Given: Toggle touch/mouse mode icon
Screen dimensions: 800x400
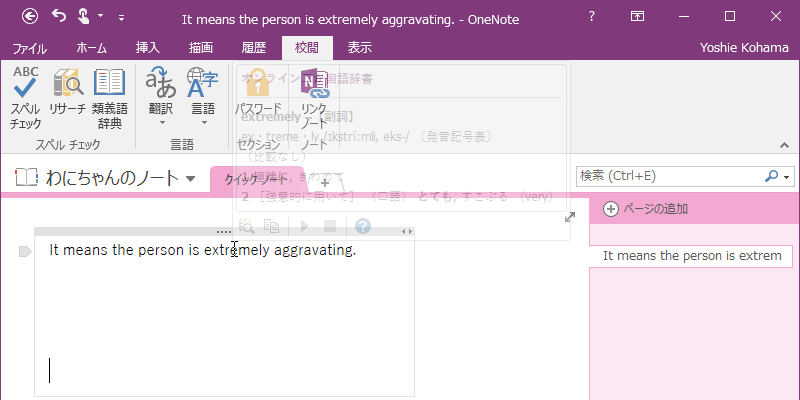Looking at the screenshot, I should (83, 16).
